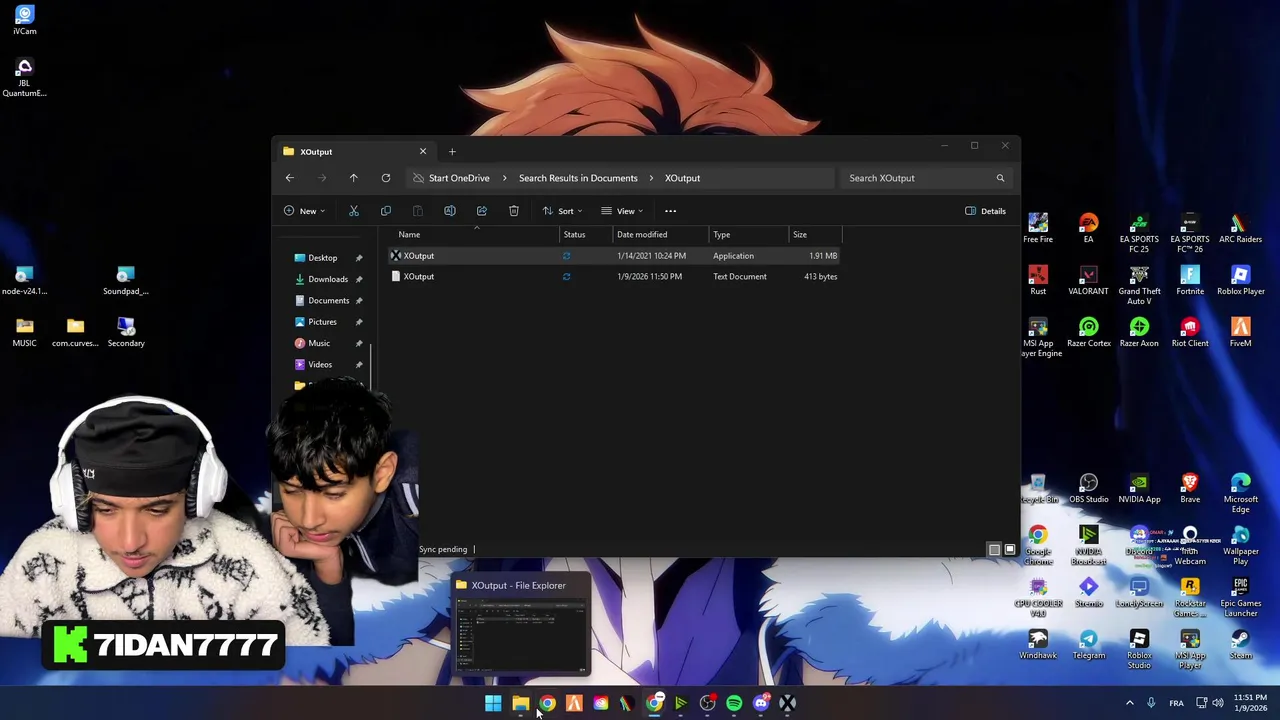Open the See more ellipsis menu
Screen dimensions: 1280x720
pos(670,211)
